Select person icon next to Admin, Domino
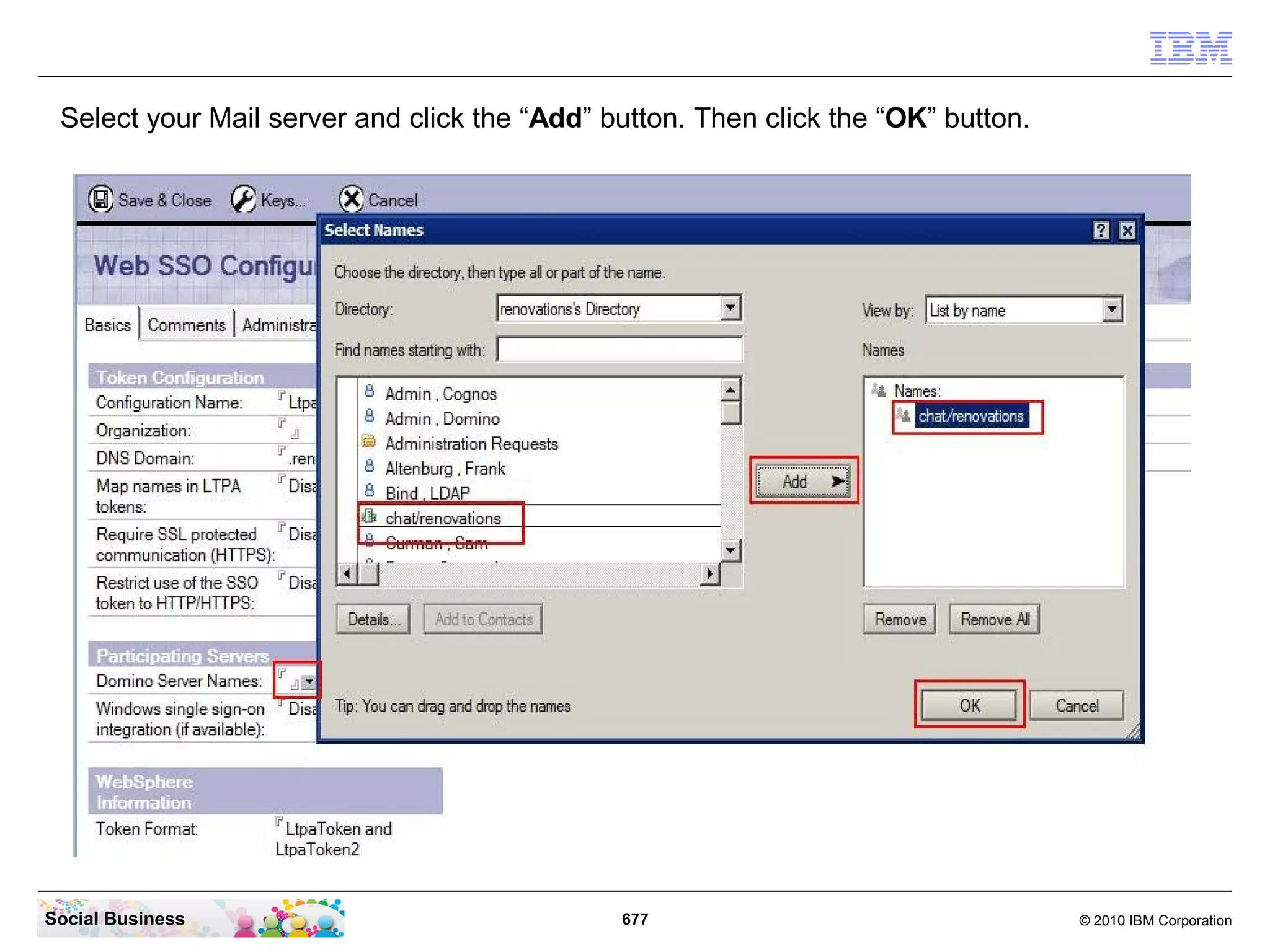Image resolution: width=1270 pixels, height=952 pixels. pyautogui.click(x=370, y=416)
